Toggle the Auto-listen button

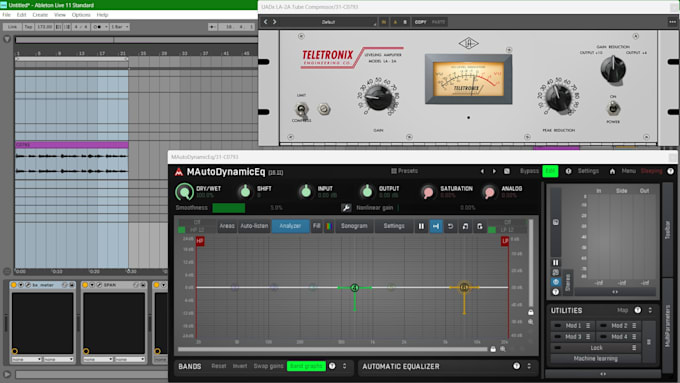[254, 226]
